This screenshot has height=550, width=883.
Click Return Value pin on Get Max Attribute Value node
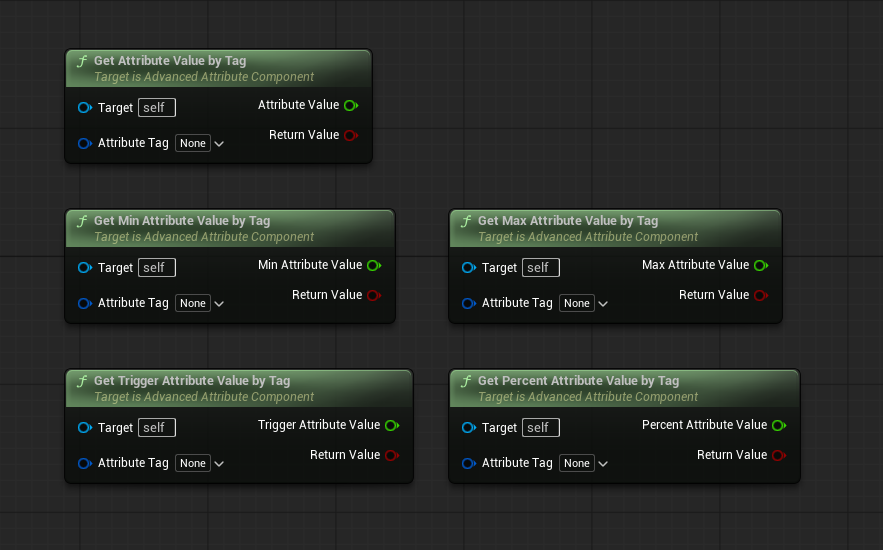coord(761,295)
